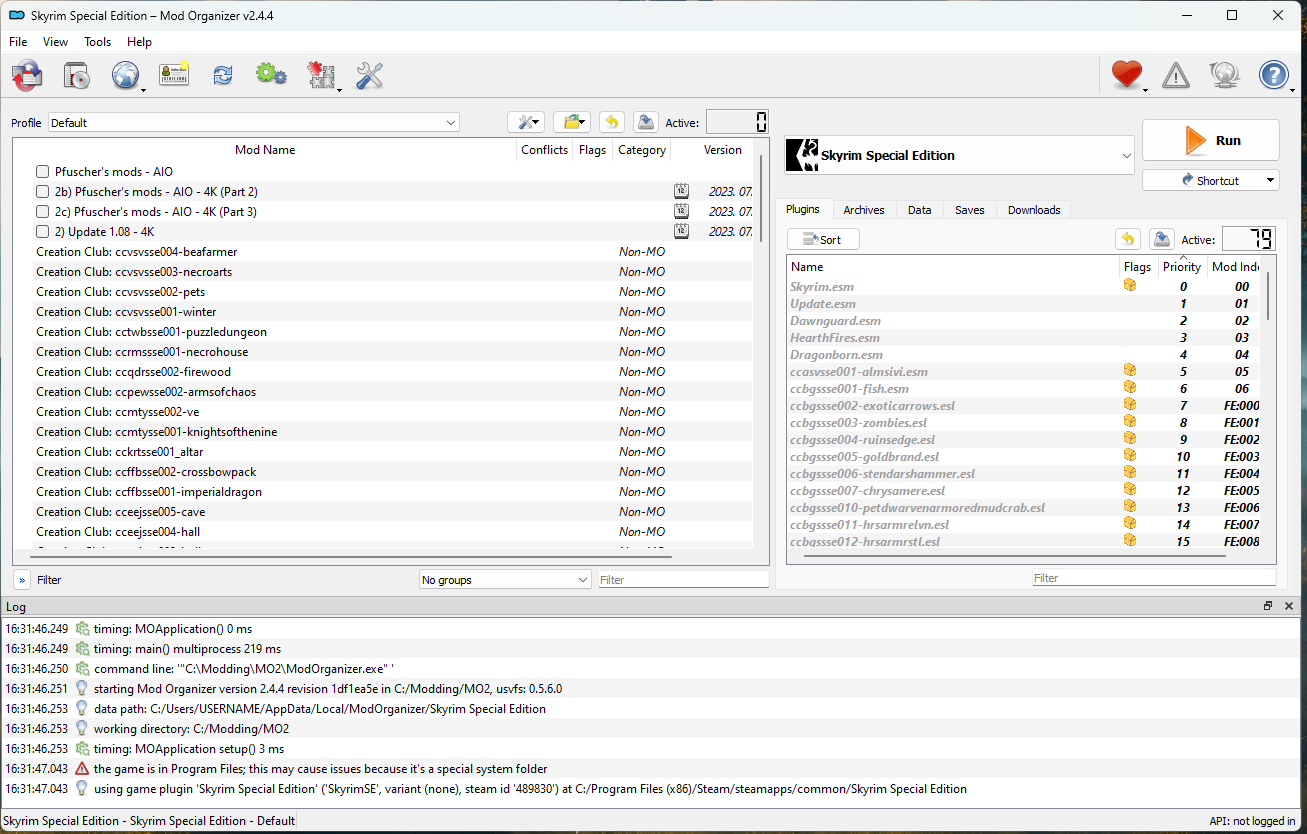Open the profiles ID card icon
Screen dimensions: 1307x834
pos(174,75)
